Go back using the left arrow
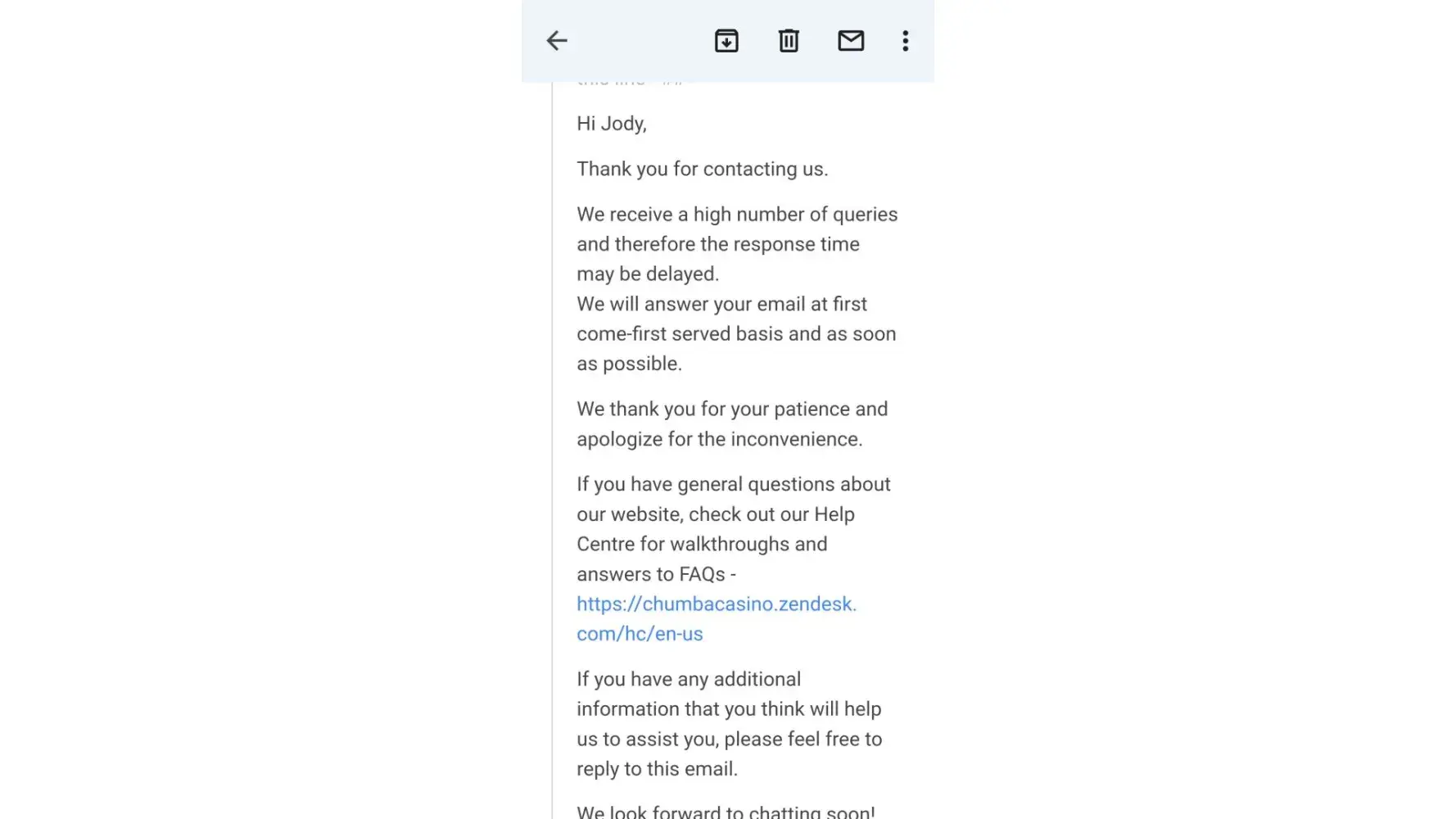This screenshot has width=1456, height=819. tap(557, 41)
